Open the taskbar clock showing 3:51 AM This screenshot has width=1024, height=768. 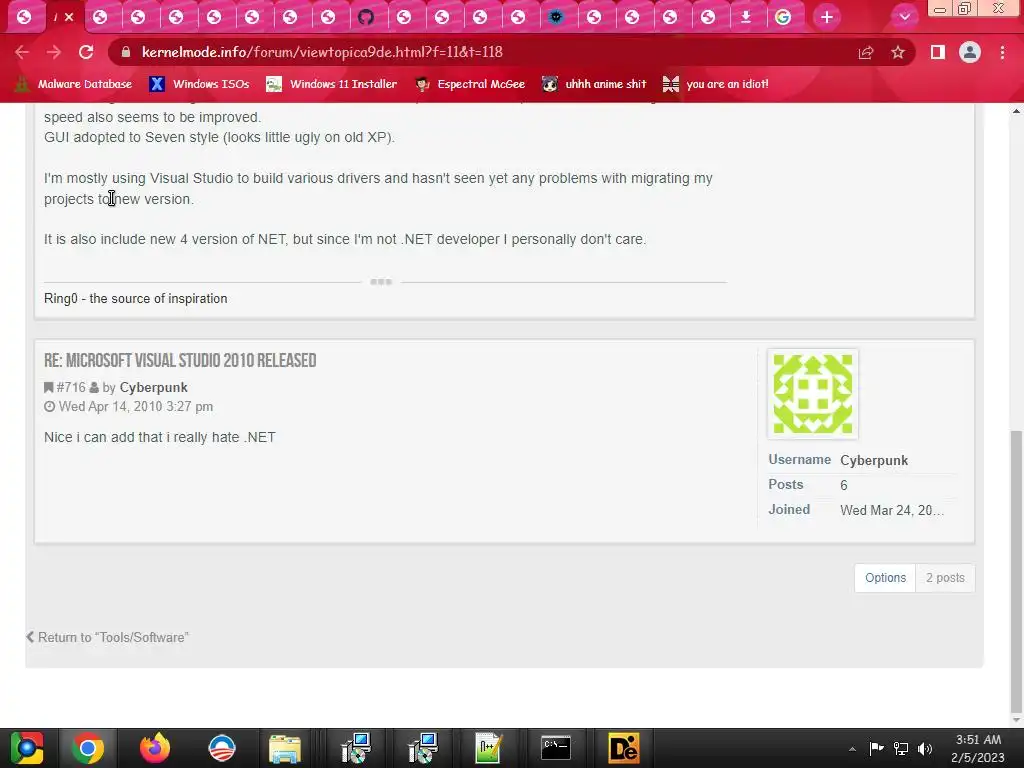[x=978, y=748]
